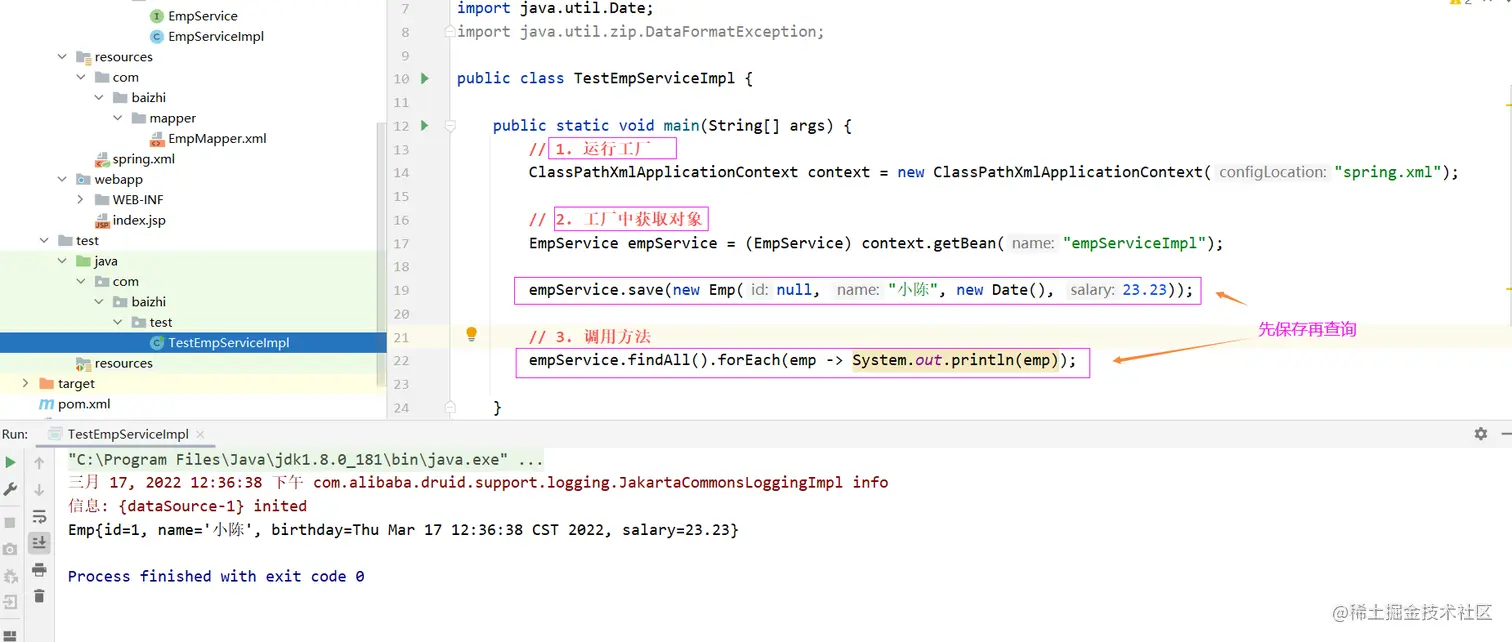
Task: Toggle scroll to end of console
Action: (39, 543)
